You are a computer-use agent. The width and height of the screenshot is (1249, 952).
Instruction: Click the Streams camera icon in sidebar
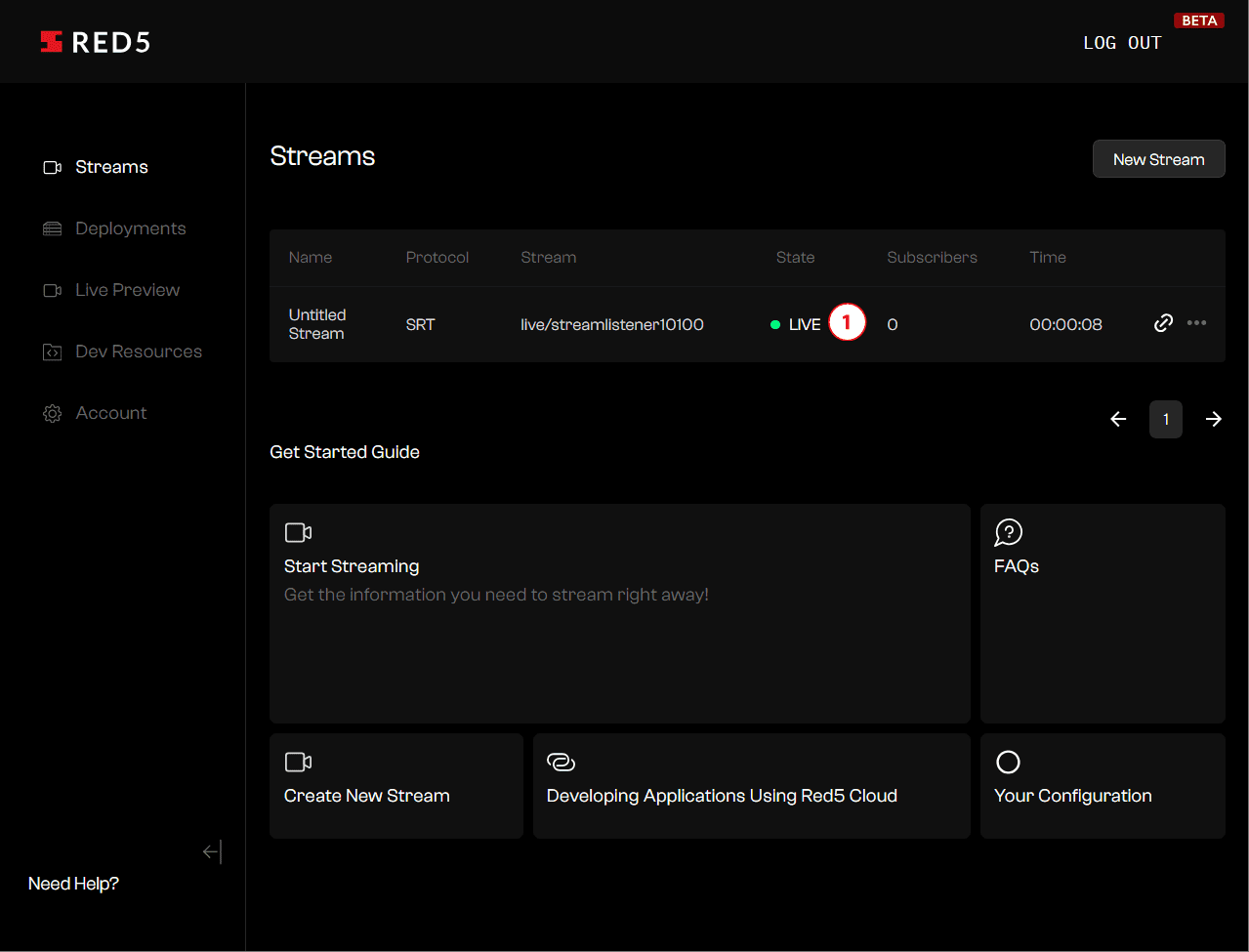[53, 168]
